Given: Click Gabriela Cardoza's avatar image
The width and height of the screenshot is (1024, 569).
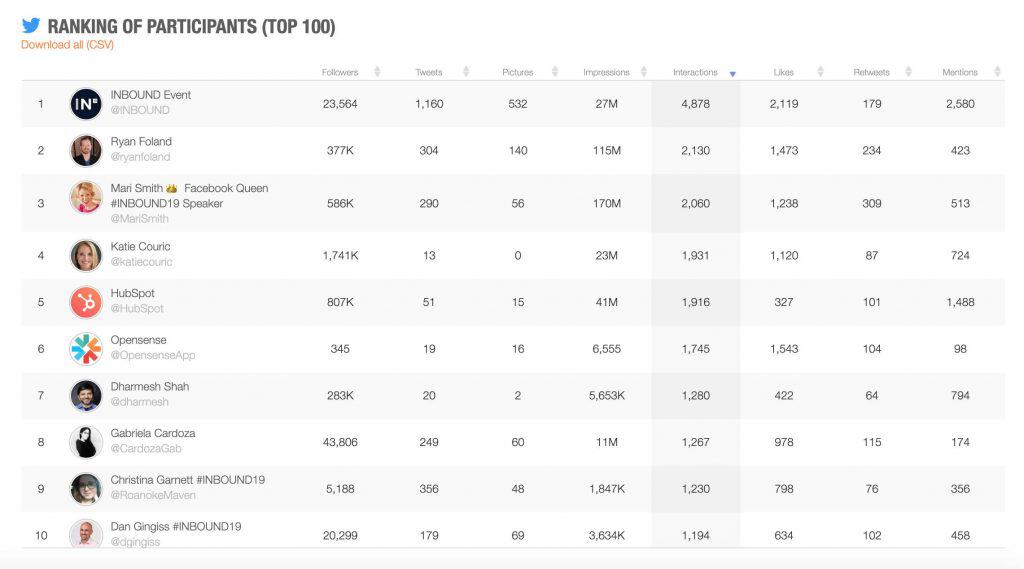Looking at the screenshot, I should 86,442.
